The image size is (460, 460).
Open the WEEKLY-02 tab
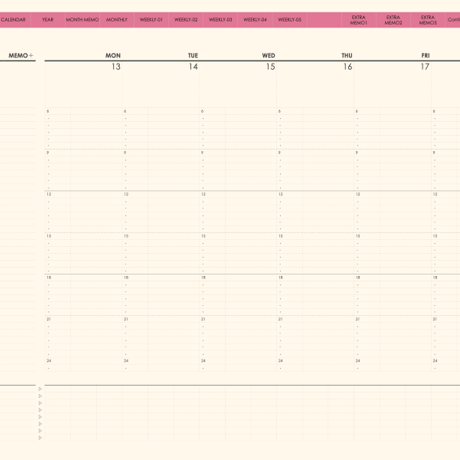tap(186, 20)
